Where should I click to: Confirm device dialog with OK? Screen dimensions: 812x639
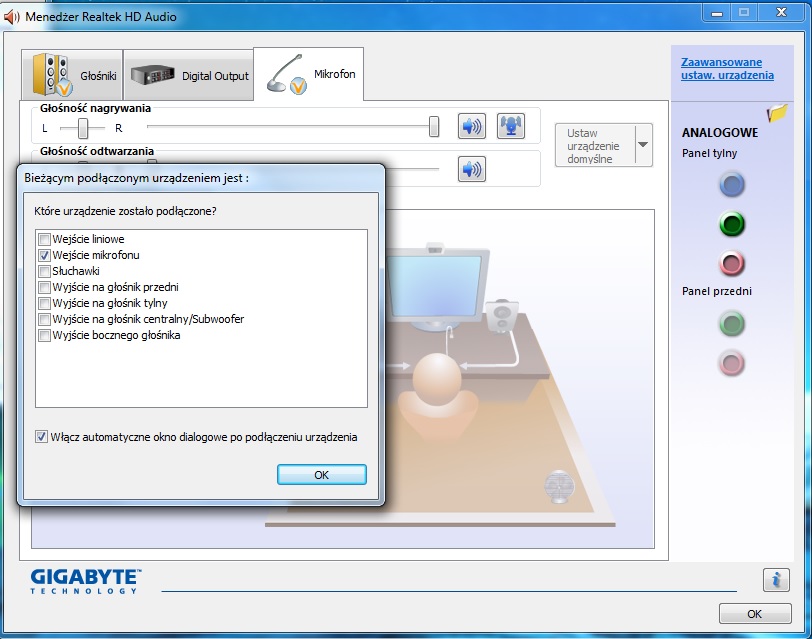[x=322, y=475]
